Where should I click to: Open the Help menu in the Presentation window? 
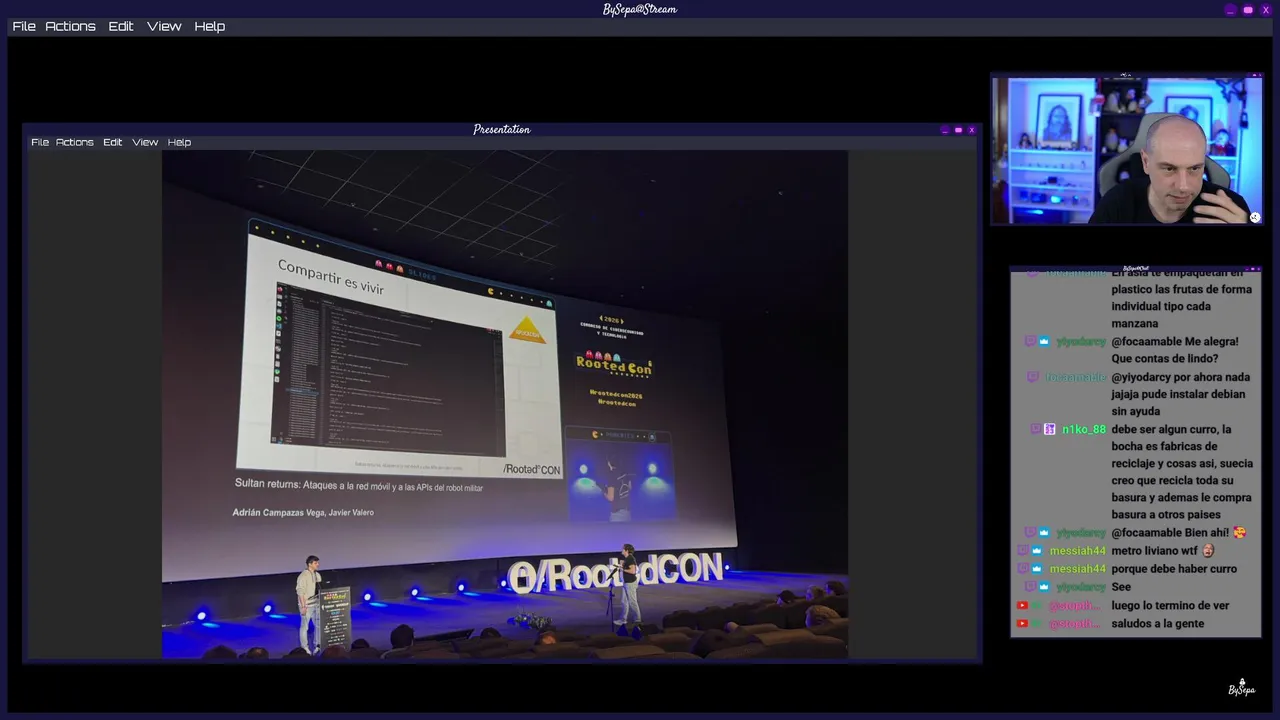coord(179,142)
